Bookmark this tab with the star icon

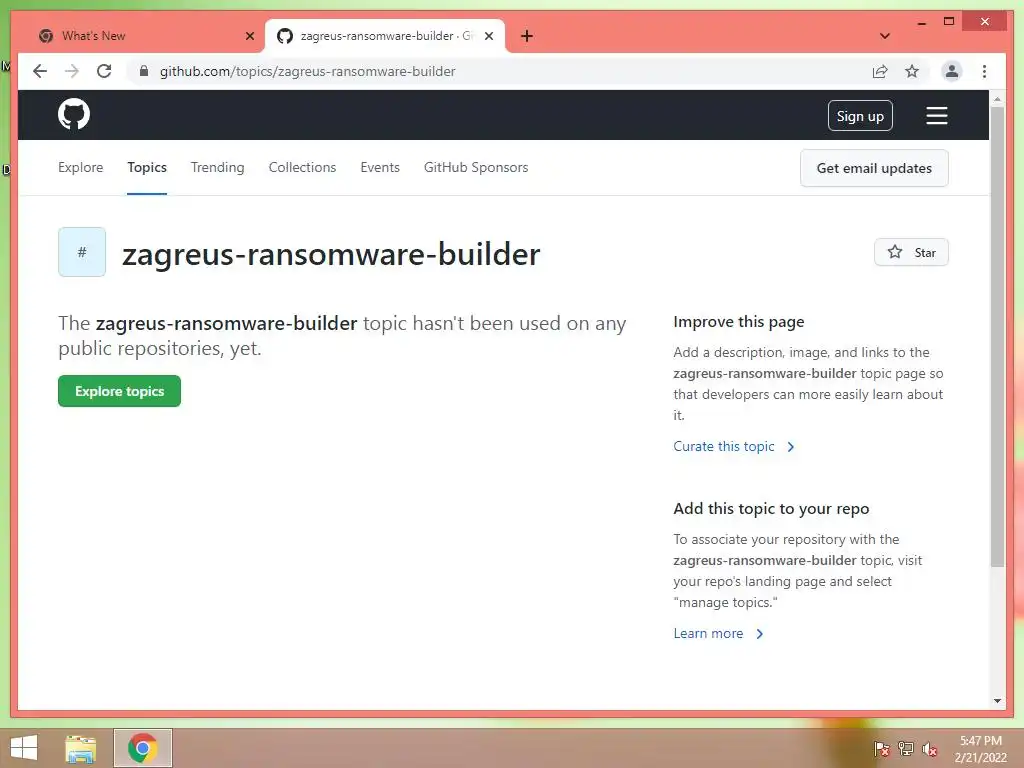[912, 71]
